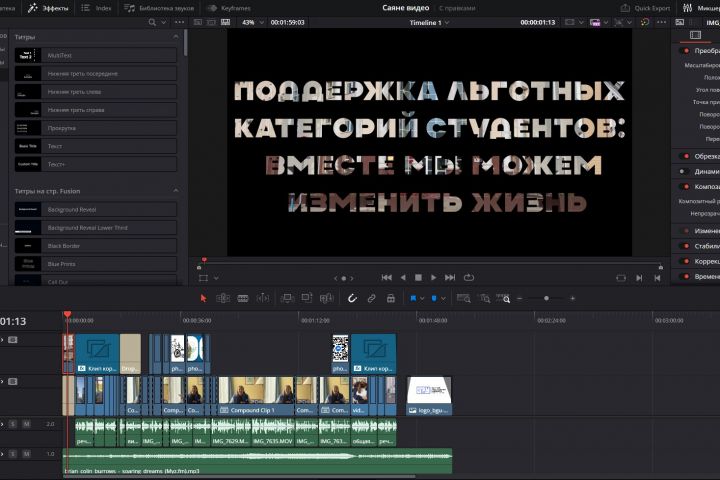The height and width of the screenshot is (480, 720).
Task: Click the viewer scrubber bar playhead
Action: [x=204, y=260]
